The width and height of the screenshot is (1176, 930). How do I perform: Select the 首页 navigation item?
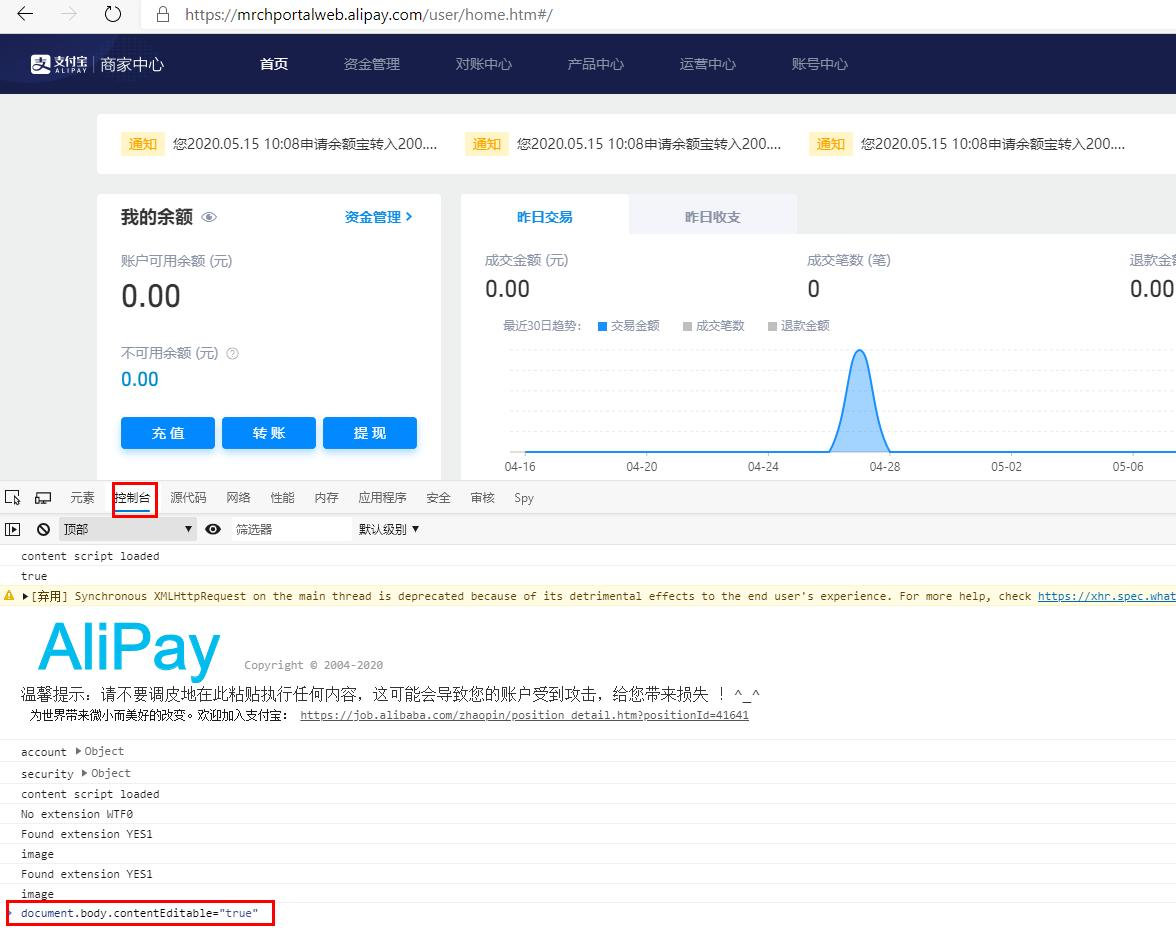[274, 64]
